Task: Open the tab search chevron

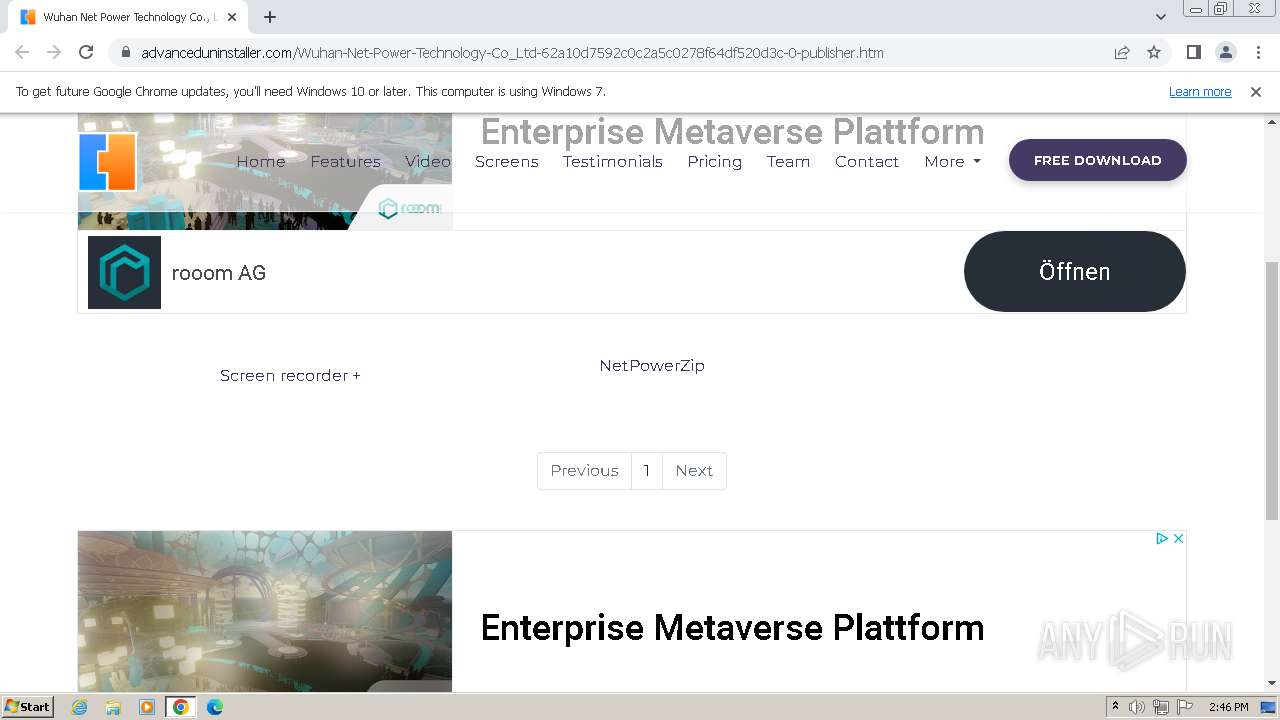Action: 1160,17
